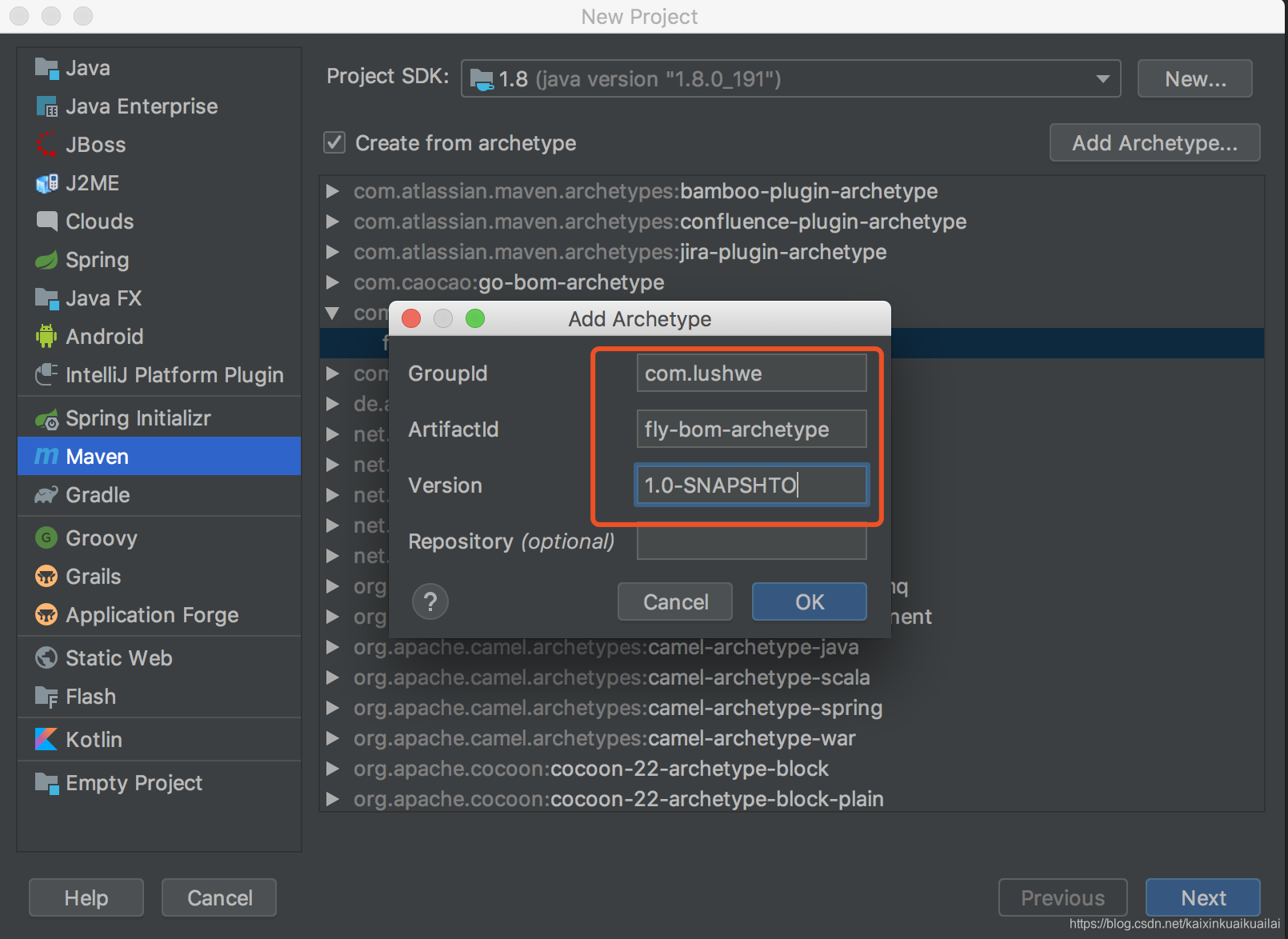Toggle Create from archetype checkbox

click(x=334, y=142)
